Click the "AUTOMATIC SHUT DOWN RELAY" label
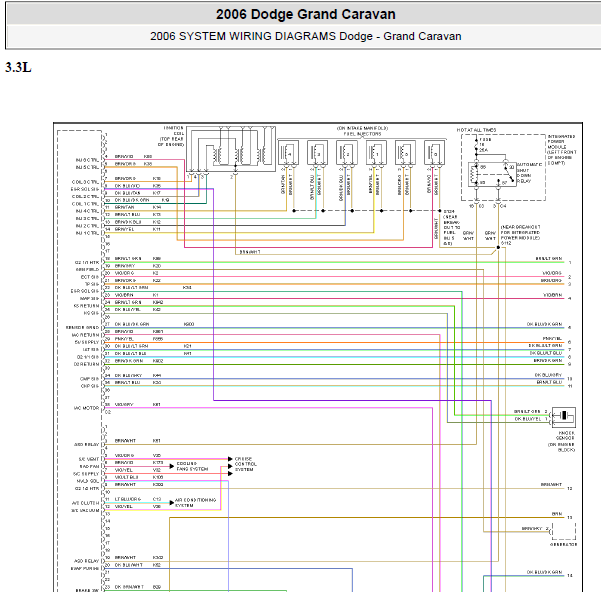This screenshot has width=601, height=592. 529,173
